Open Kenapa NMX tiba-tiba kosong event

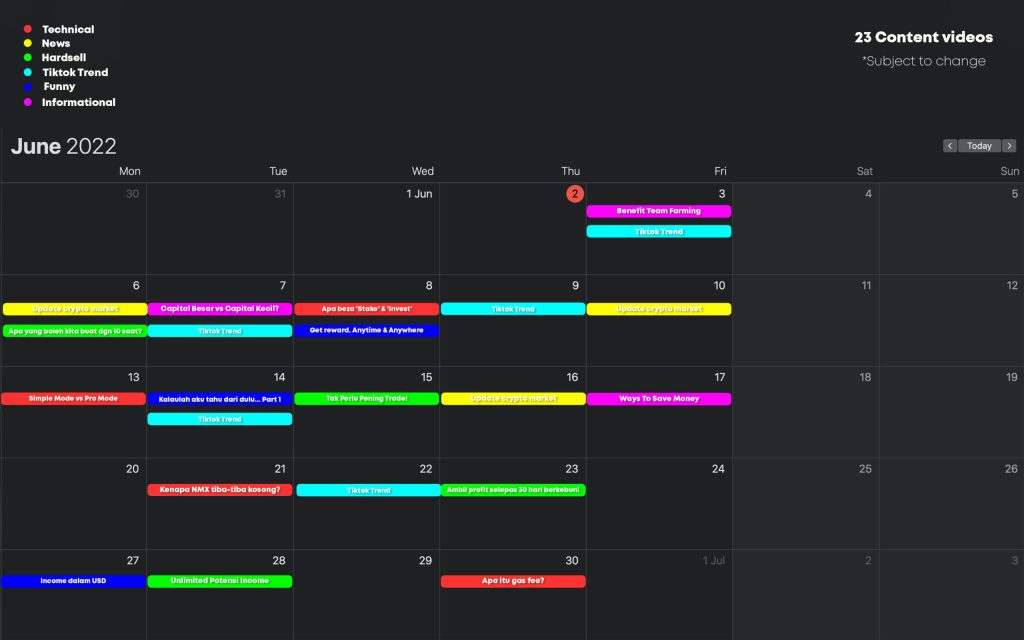click(220, 490)
